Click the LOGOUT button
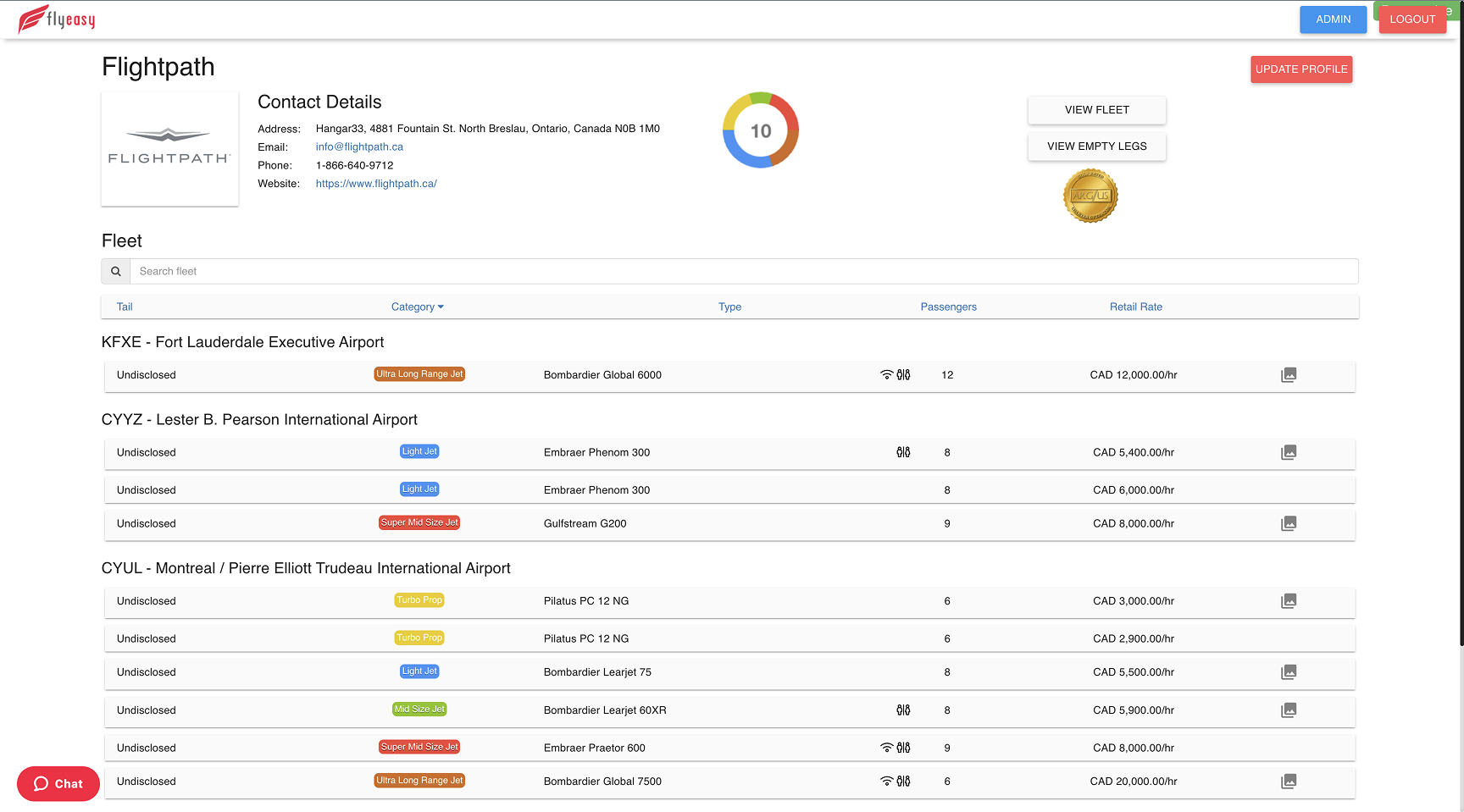The height and width of the screenshot is (812, 1464). (1412, 19)
